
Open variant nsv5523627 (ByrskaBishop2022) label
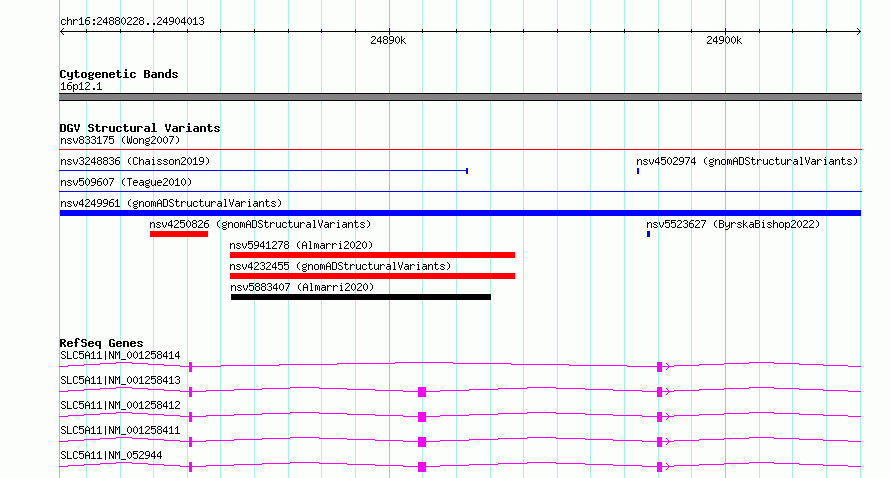733,224
